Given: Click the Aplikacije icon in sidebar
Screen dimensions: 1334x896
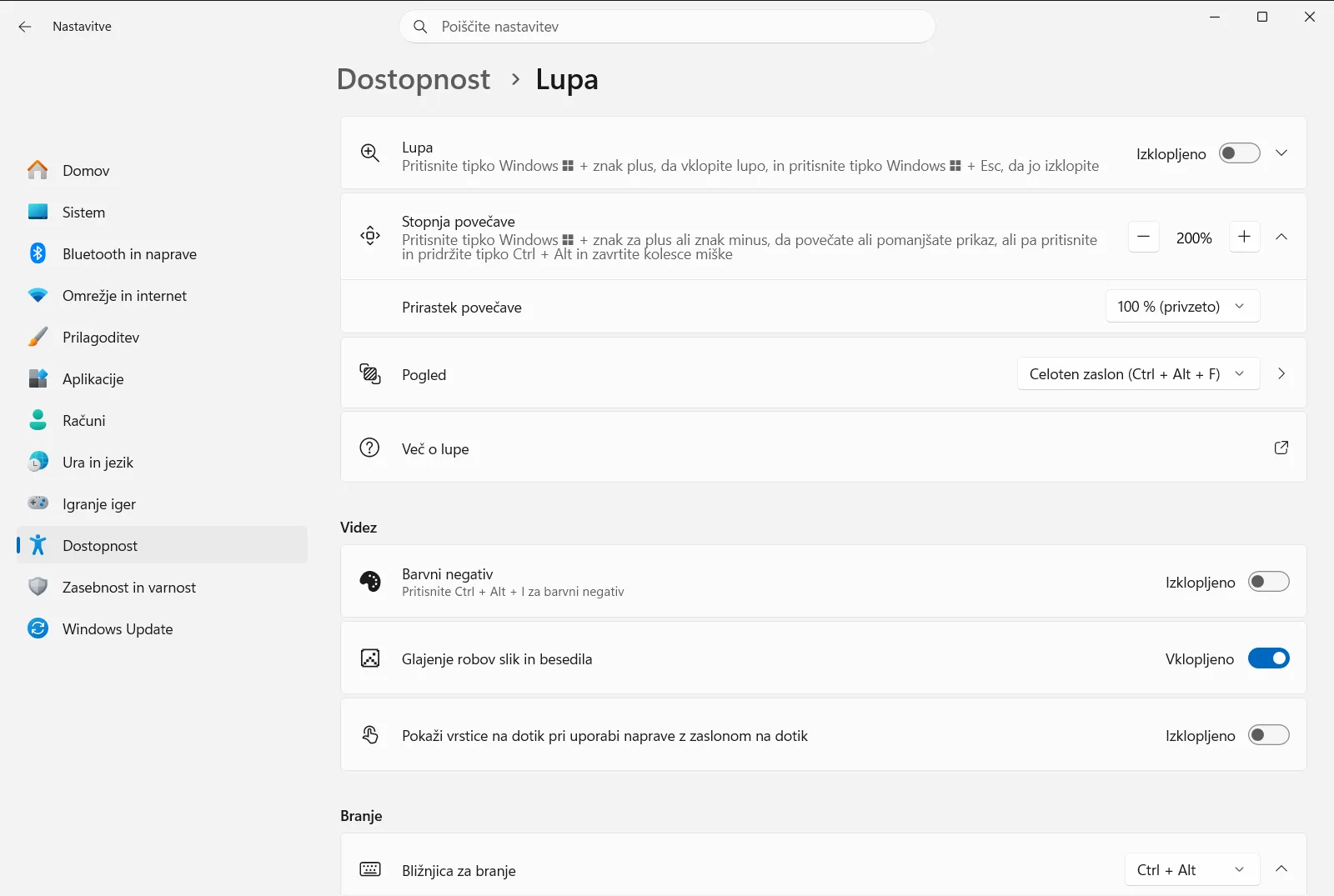Looking at the screenshot, I should [38, 378].
